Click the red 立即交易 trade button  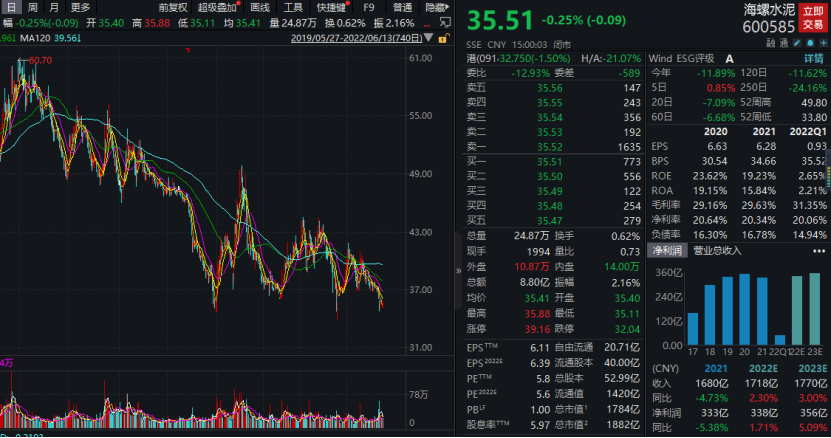tap(813, 18)
